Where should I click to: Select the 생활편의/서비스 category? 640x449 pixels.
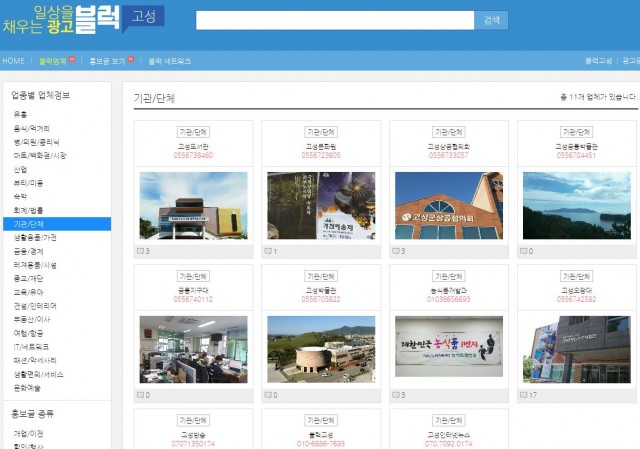click(x=38, y=374)
